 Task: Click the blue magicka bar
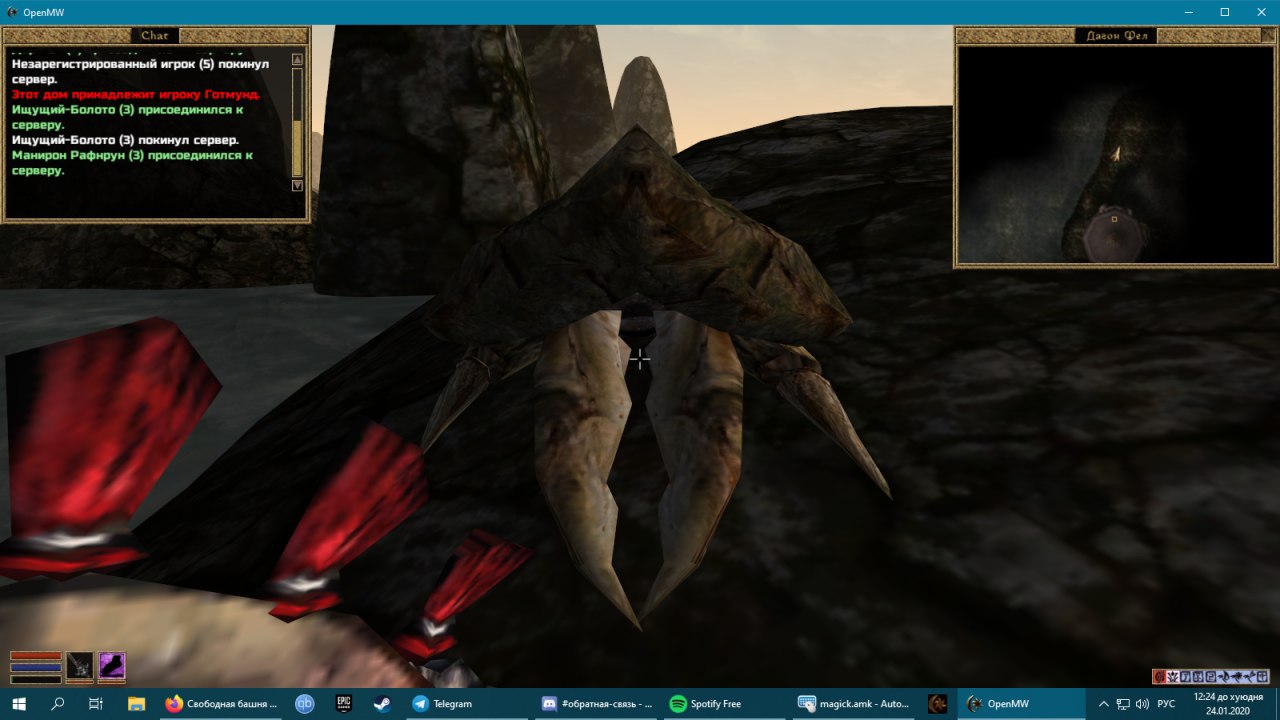point(36,667)
